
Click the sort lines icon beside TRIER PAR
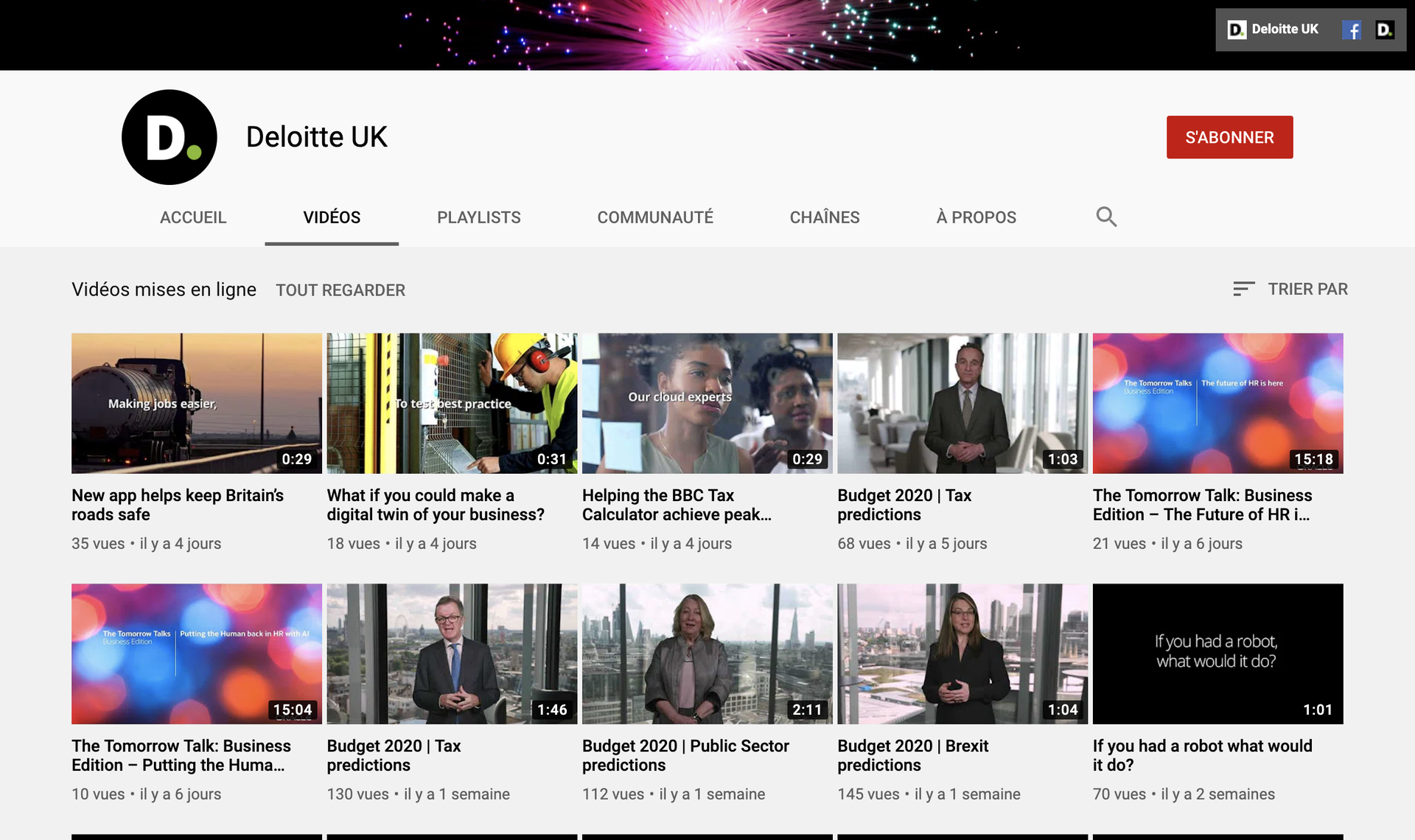[1244, 289]
